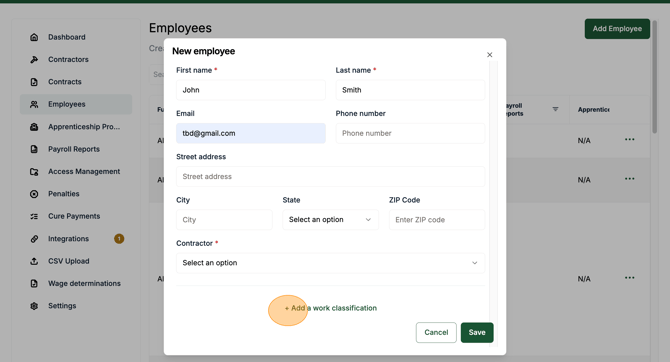Click the Street address field

tap(330, 177)
